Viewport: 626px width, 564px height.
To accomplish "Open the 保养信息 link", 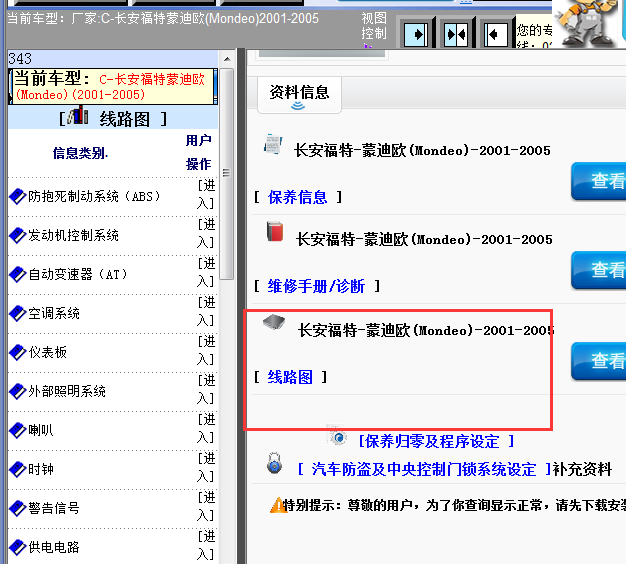I will (x=297, y=197).
